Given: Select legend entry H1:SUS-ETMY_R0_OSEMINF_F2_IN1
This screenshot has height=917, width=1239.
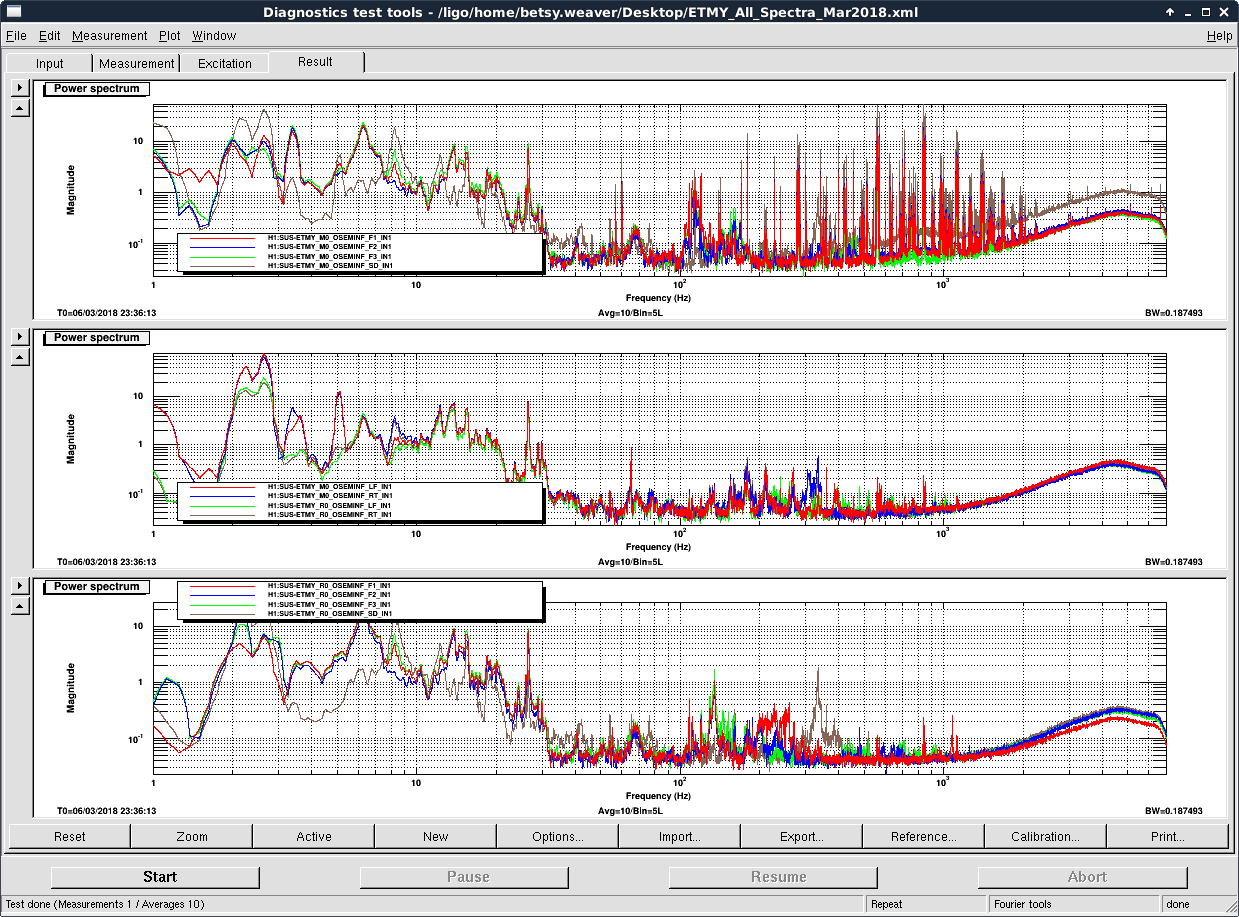Looking at the screenshot, I should coord(329,595).
